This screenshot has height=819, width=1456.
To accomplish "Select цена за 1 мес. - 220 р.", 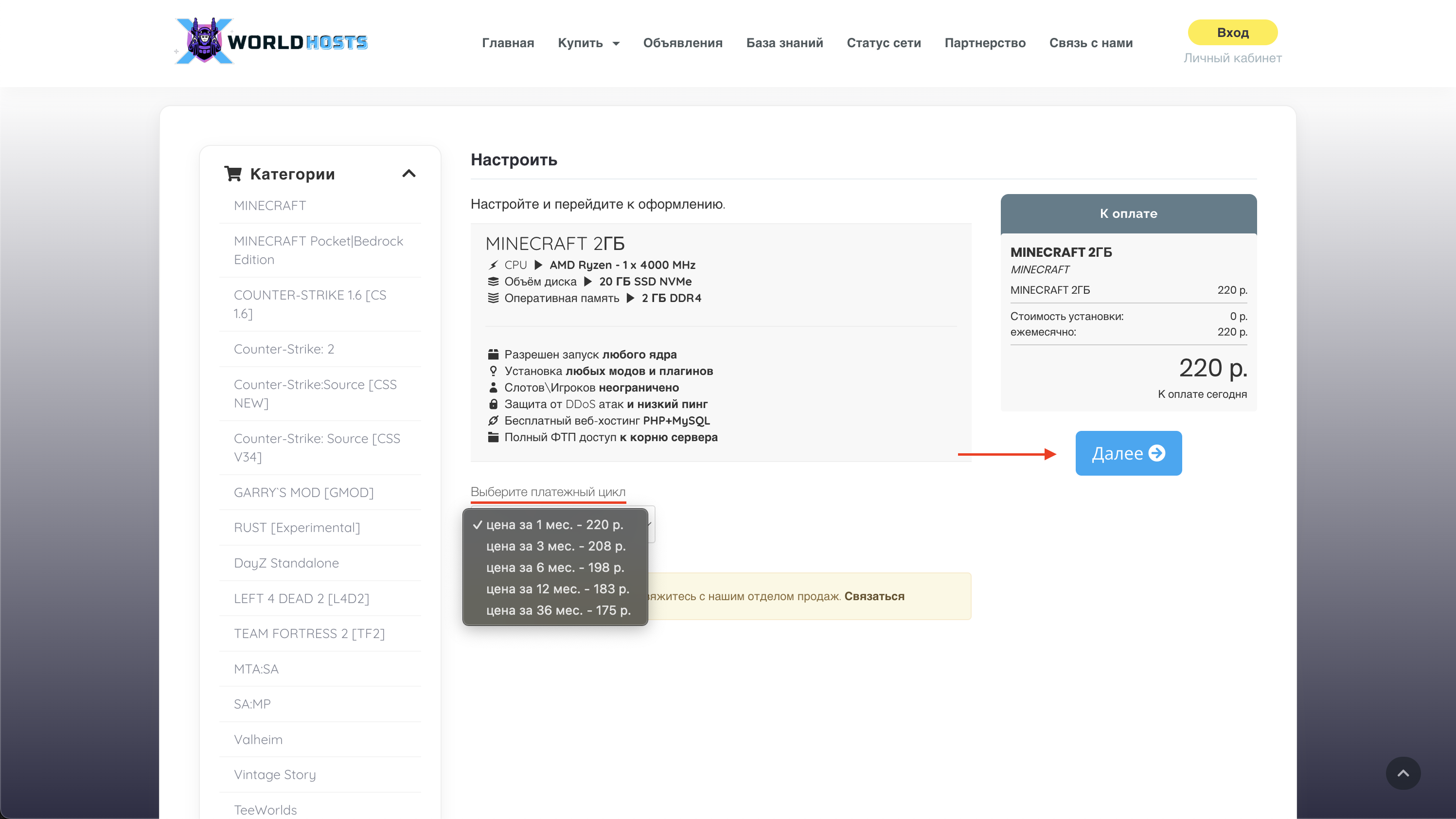I will point(554,525).
